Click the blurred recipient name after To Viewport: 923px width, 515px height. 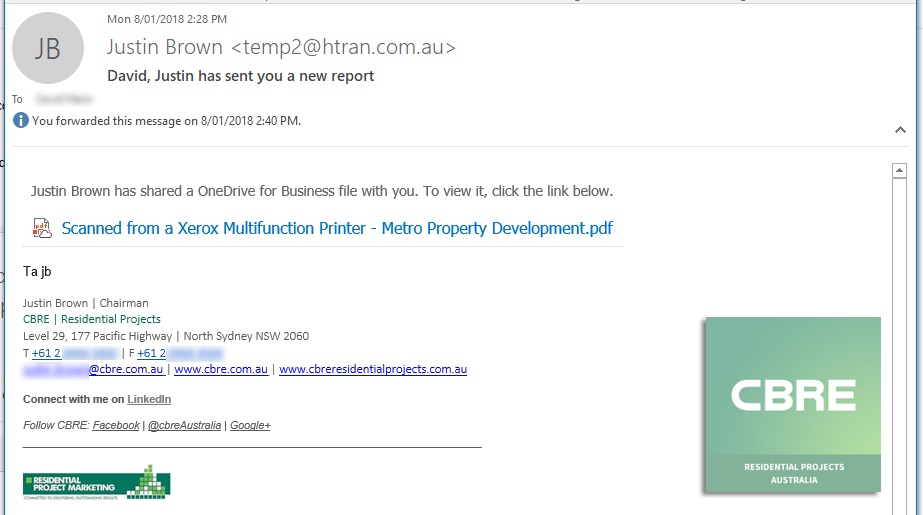tap(63, 99)
